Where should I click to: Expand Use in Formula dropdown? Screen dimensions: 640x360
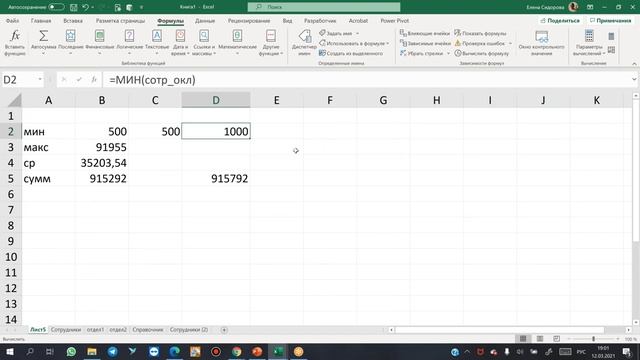pyautogui.click(x=387, y=43)
